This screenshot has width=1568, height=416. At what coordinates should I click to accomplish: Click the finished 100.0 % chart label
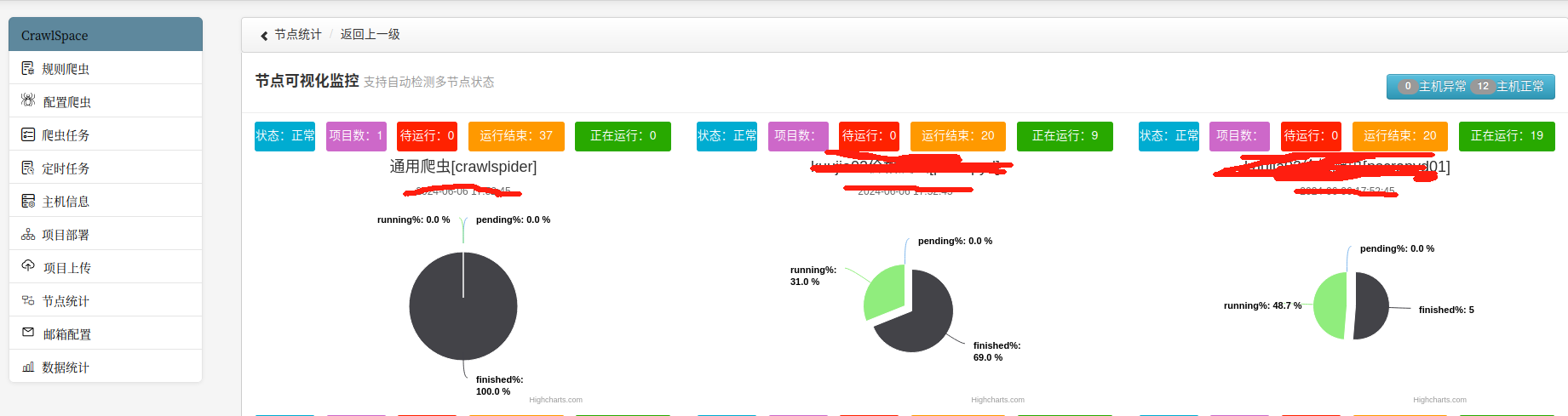pos(499,385)
